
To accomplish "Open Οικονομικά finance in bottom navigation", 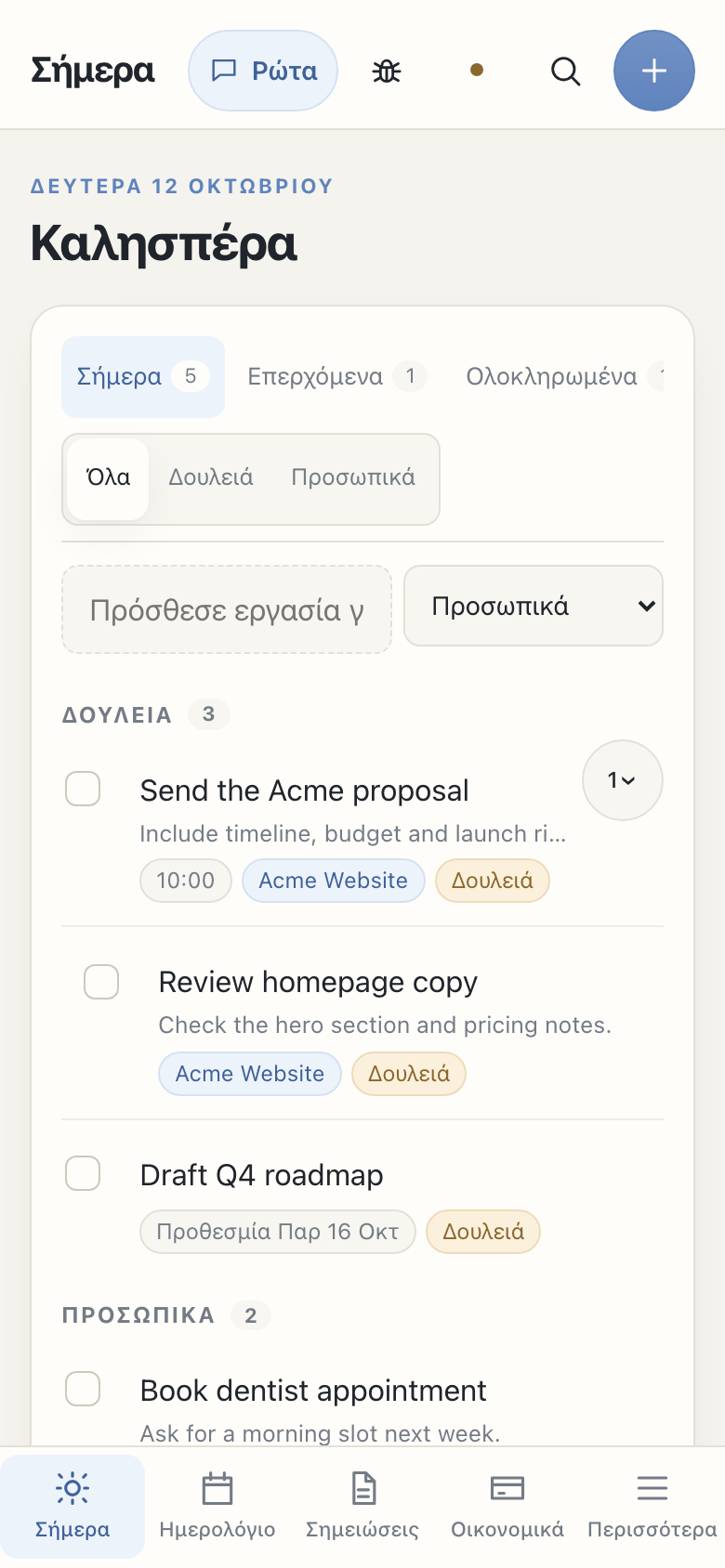I will [507, 1506].
